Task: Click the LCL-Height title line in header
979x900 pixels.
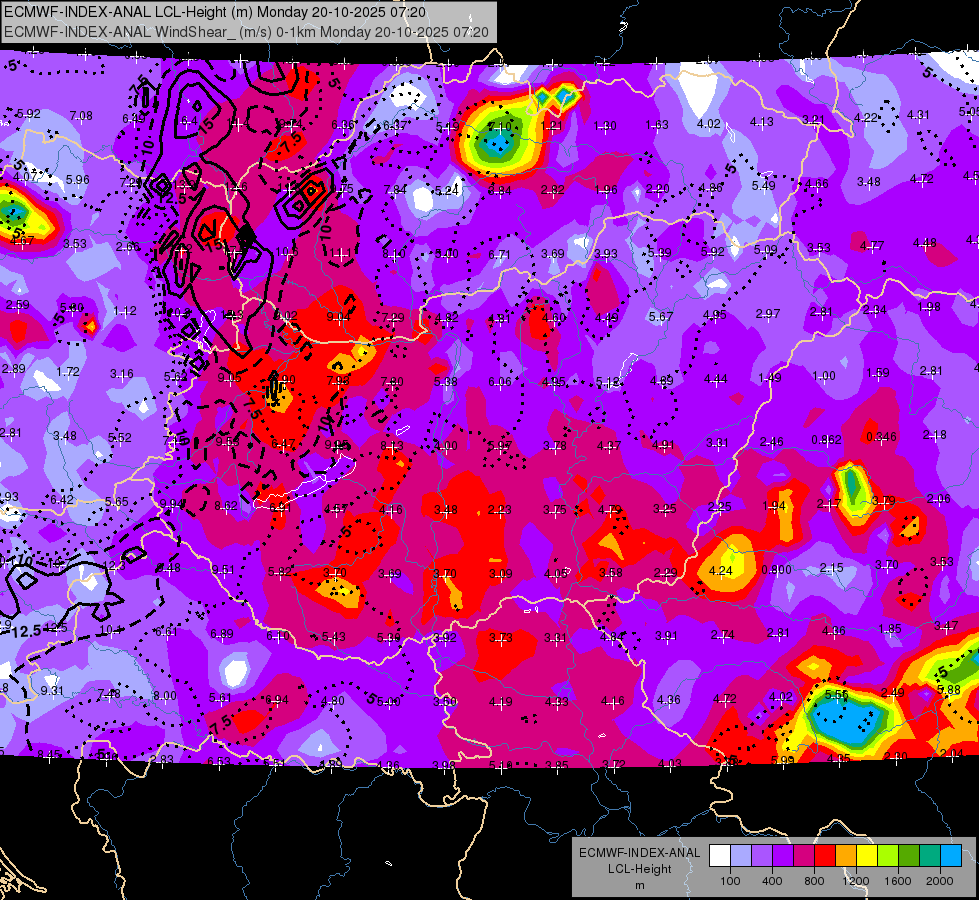Action: coord(215,12)
